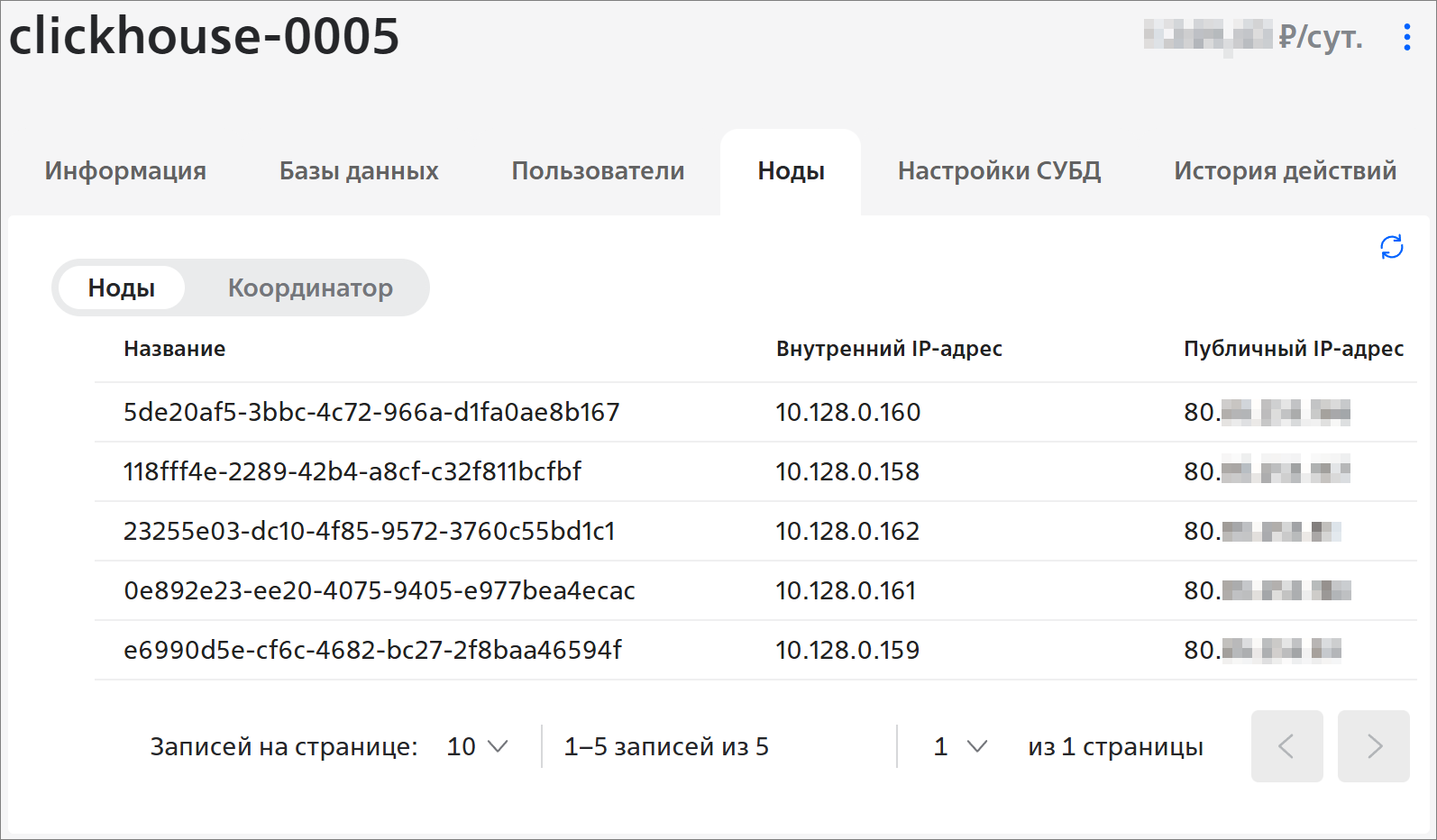The width and height of the screenshot is (1437, 840).
Task: Click public IP in the 10.128.0.160 row
Action: tap(1268, 412)
